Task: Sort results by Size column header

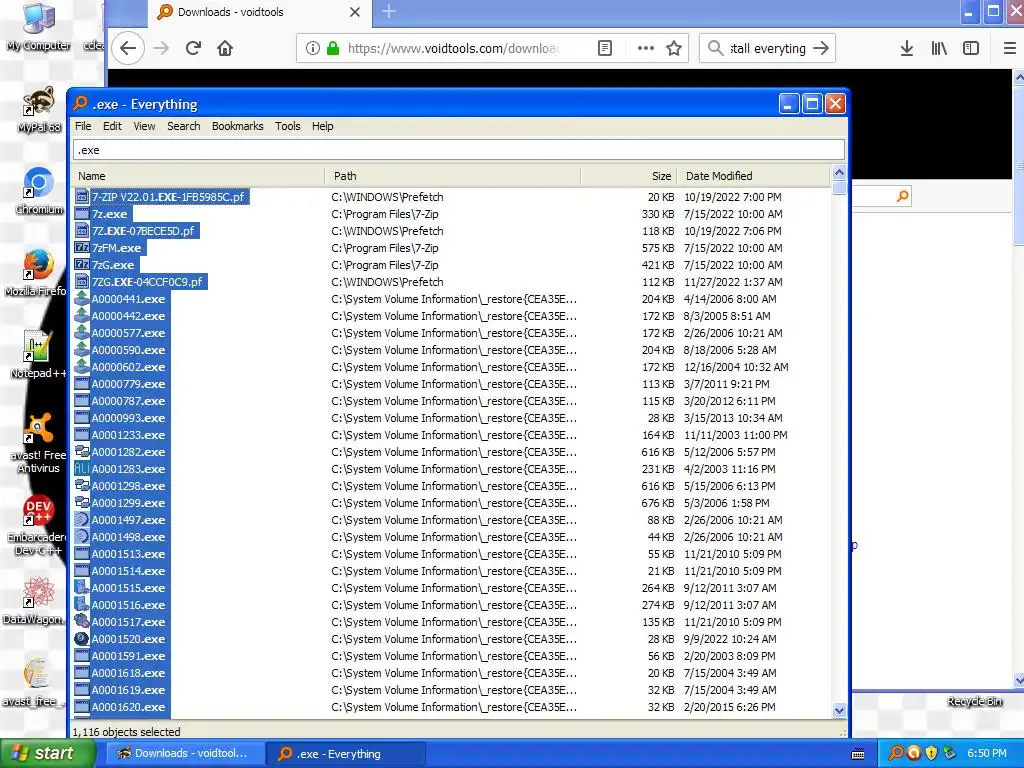Action: [628, 176]
